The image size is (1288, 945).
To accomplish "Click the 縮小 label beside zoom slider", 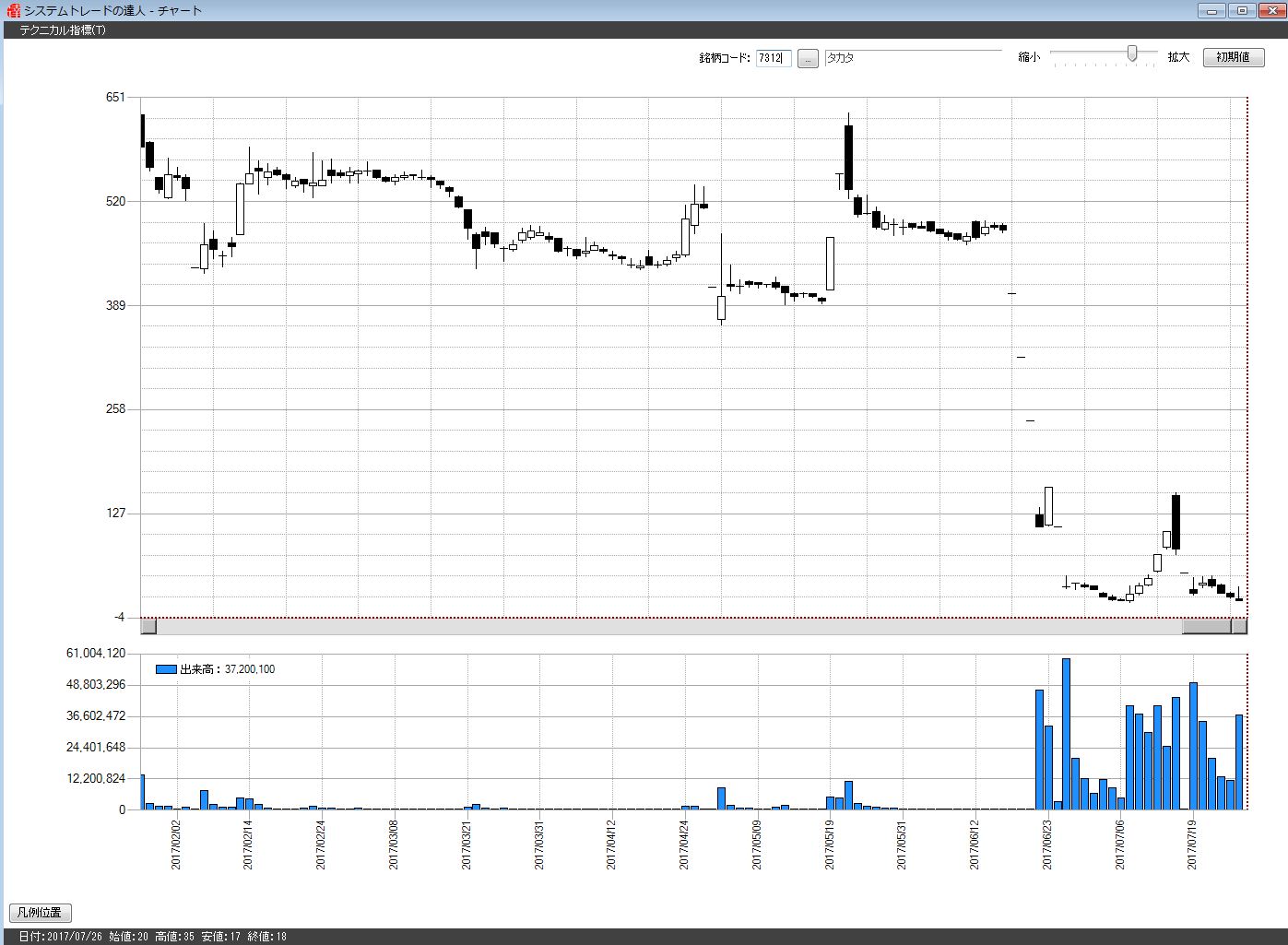I will (1029, 57).
